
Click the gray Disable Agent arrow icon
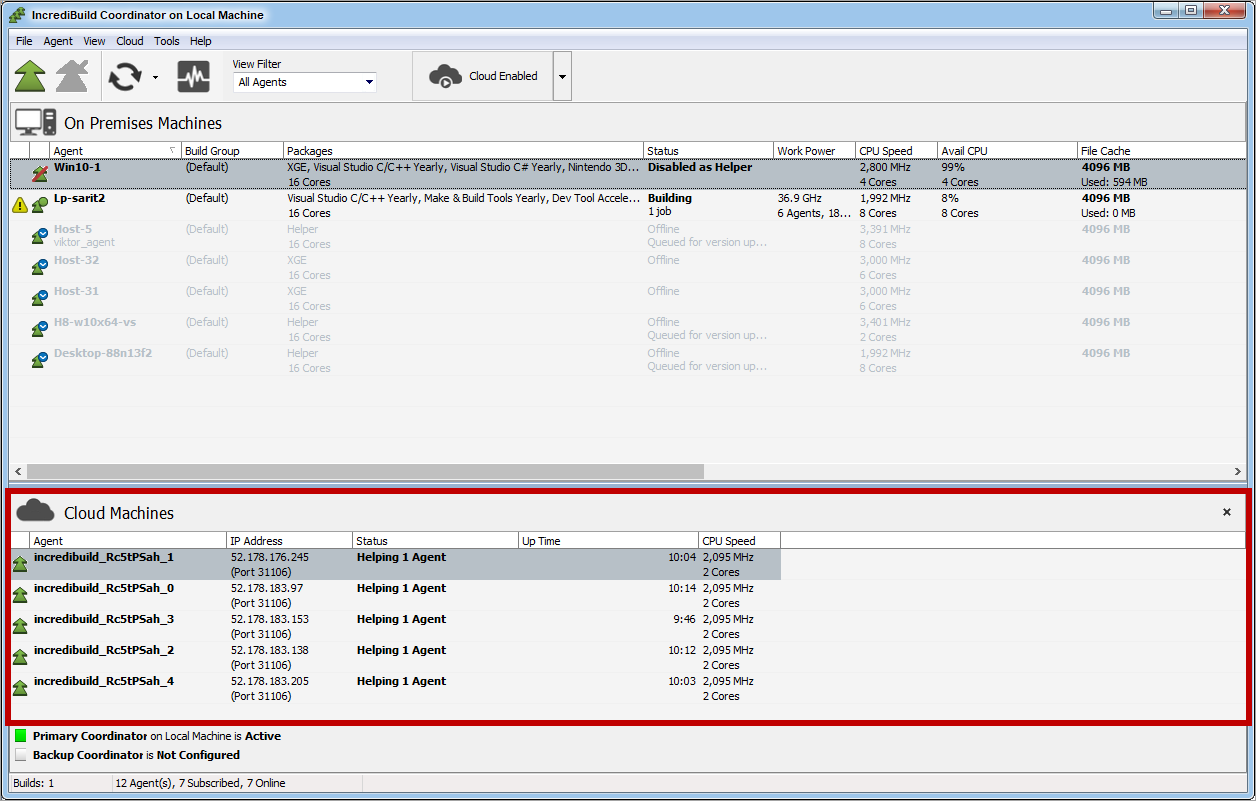click(72, 76)
